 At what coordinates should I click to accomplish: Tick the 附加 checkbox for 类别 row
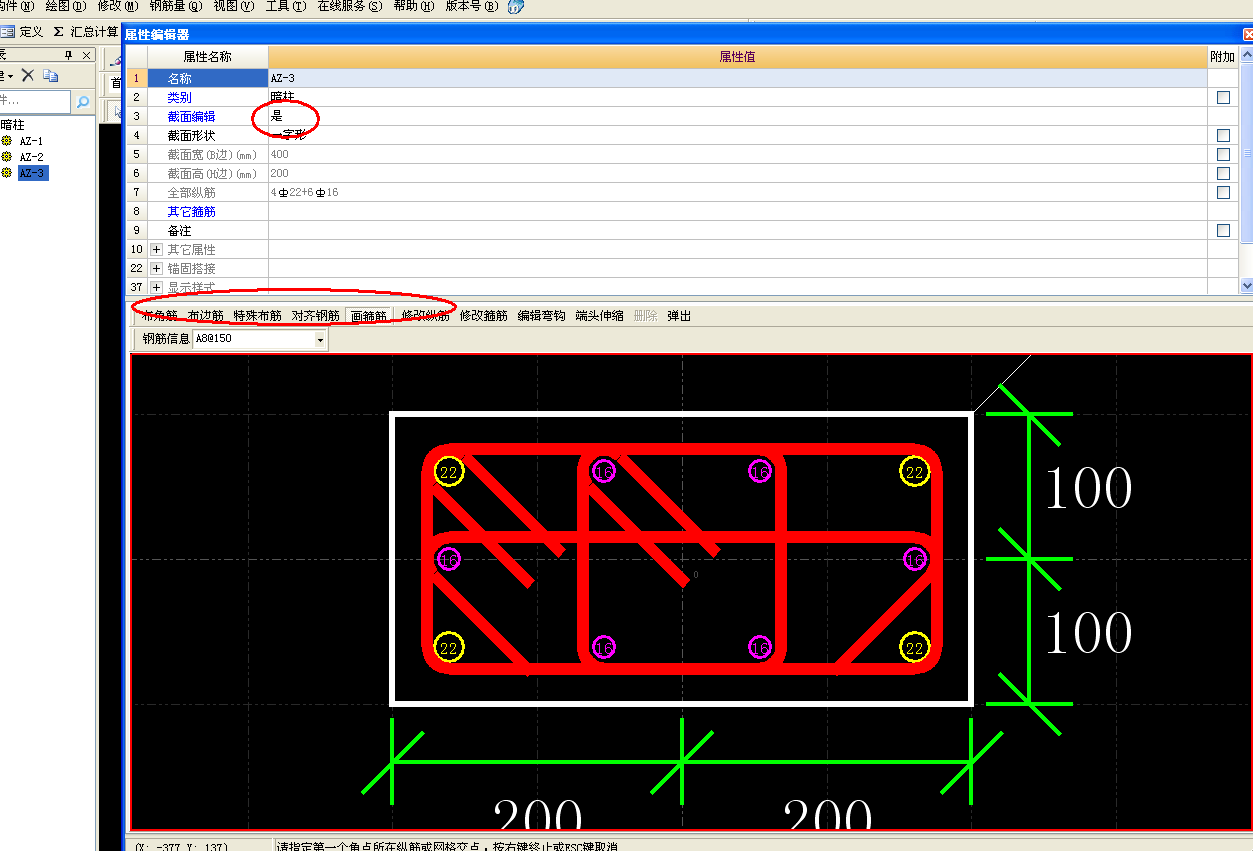pos(1223,97)
